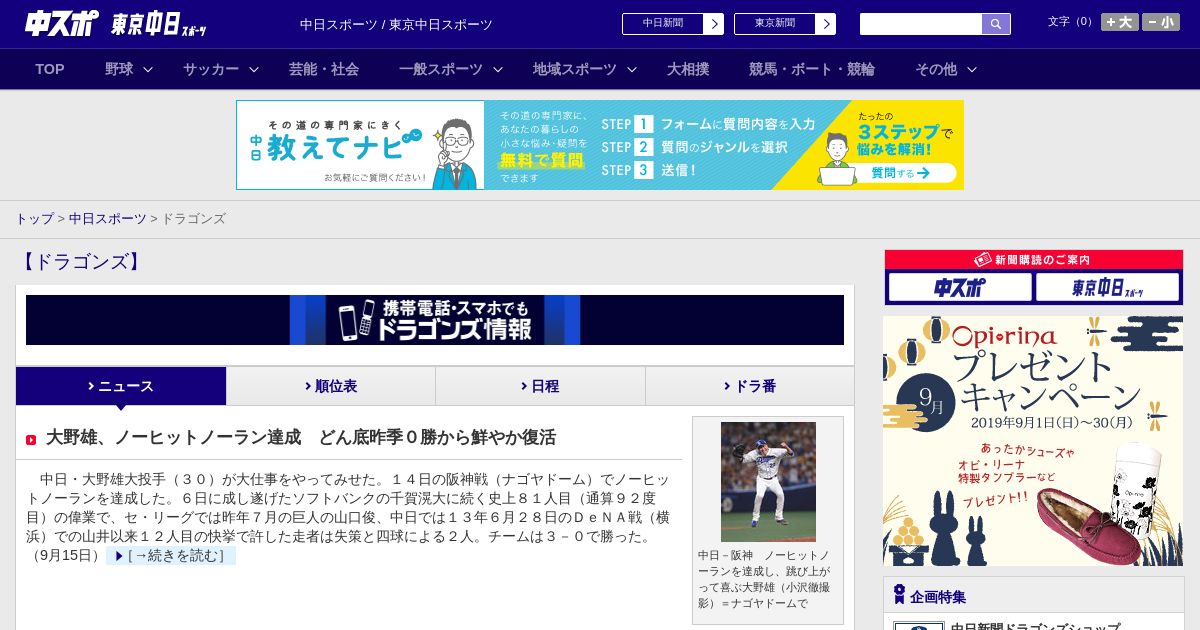This screenshot has width=1200, height=630.
Task: Click the 企画特集 medal icon
Action: 899,595
